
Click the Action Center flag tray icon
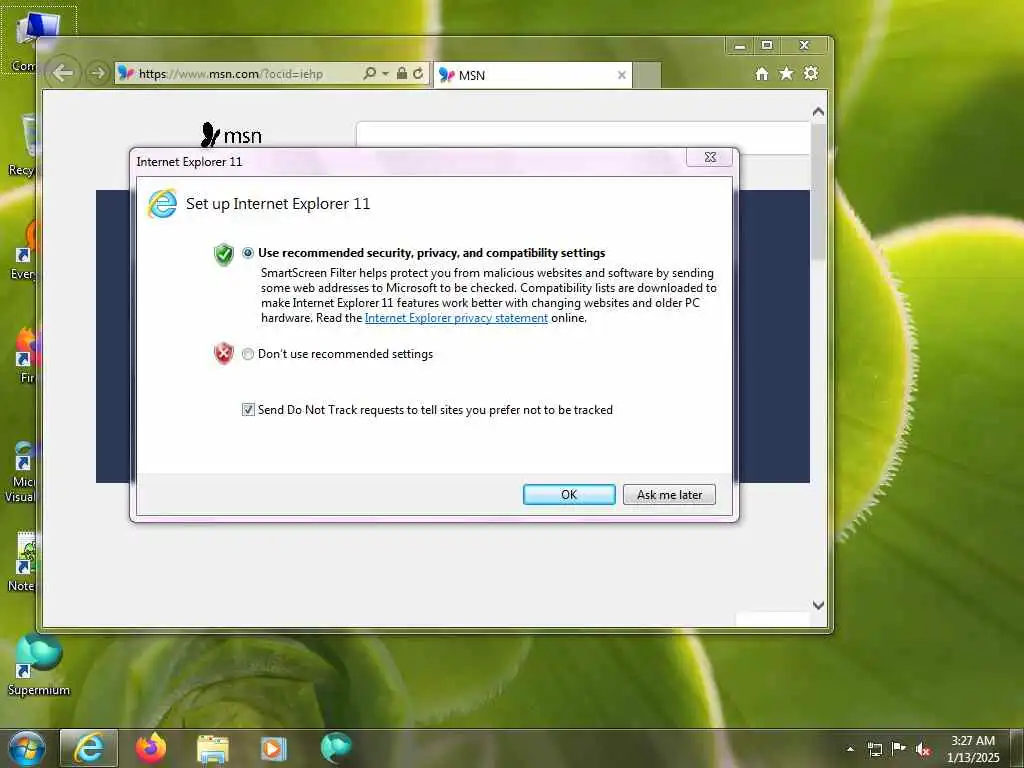[899, 748]
